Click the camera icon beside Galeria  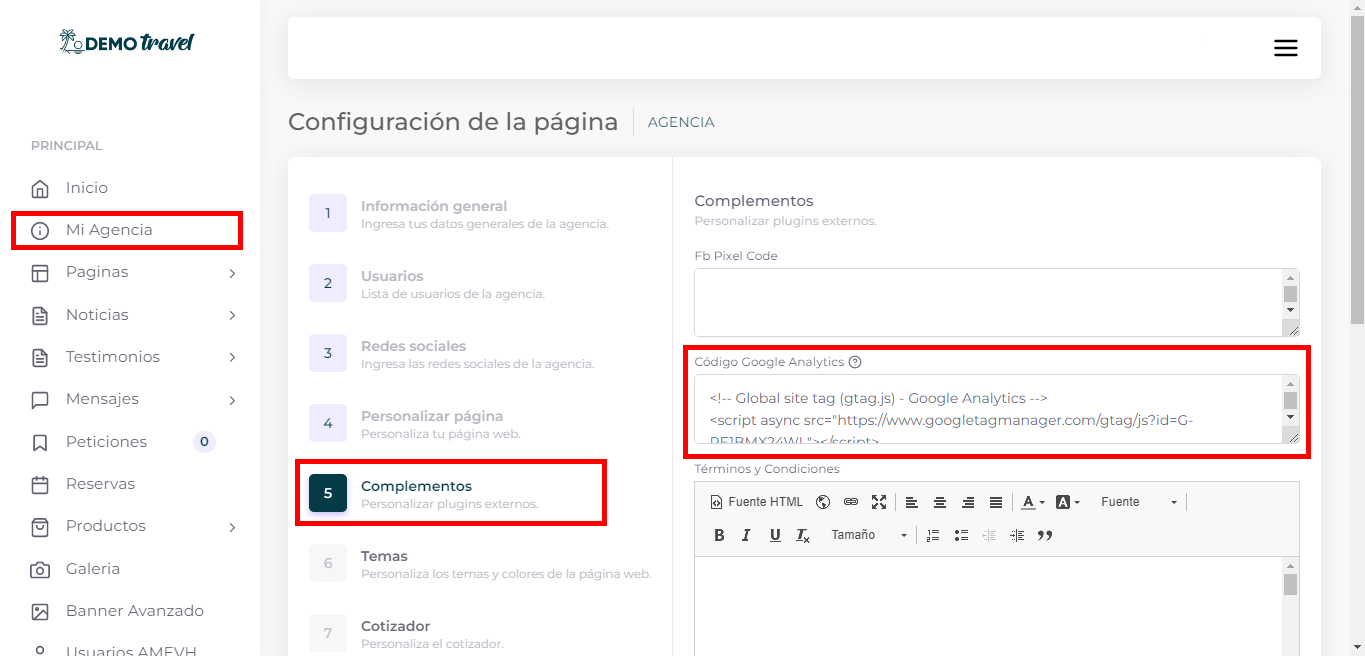click(x=40, y=570)
